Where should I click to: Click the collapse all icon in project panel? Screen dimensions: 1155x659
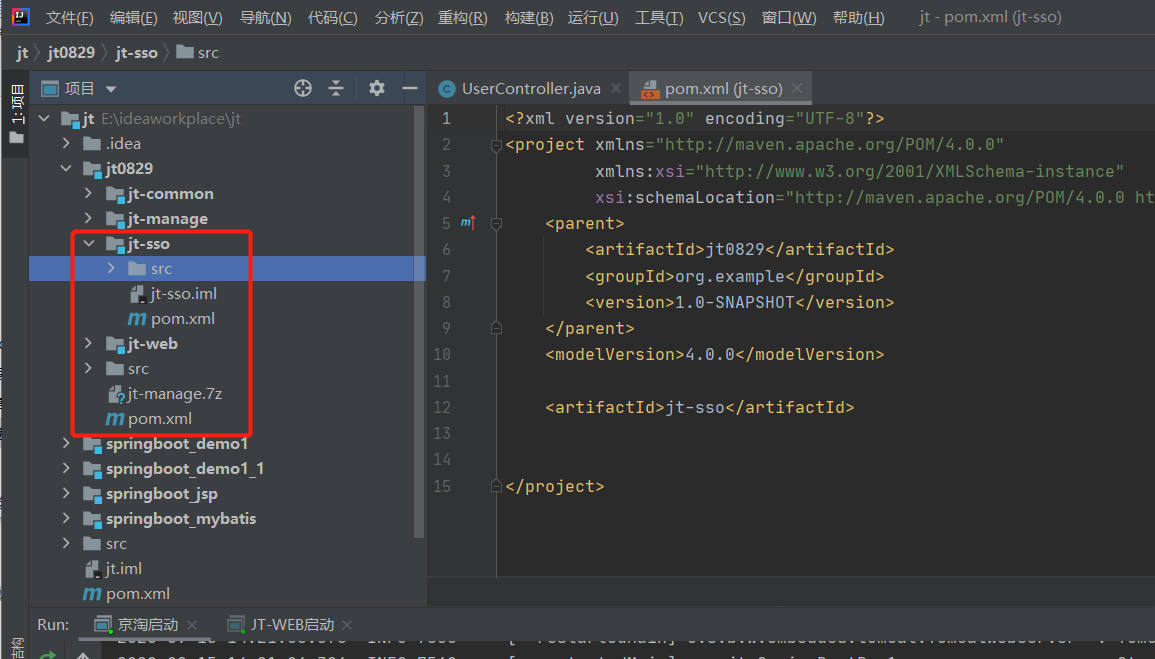coord(336,88)
